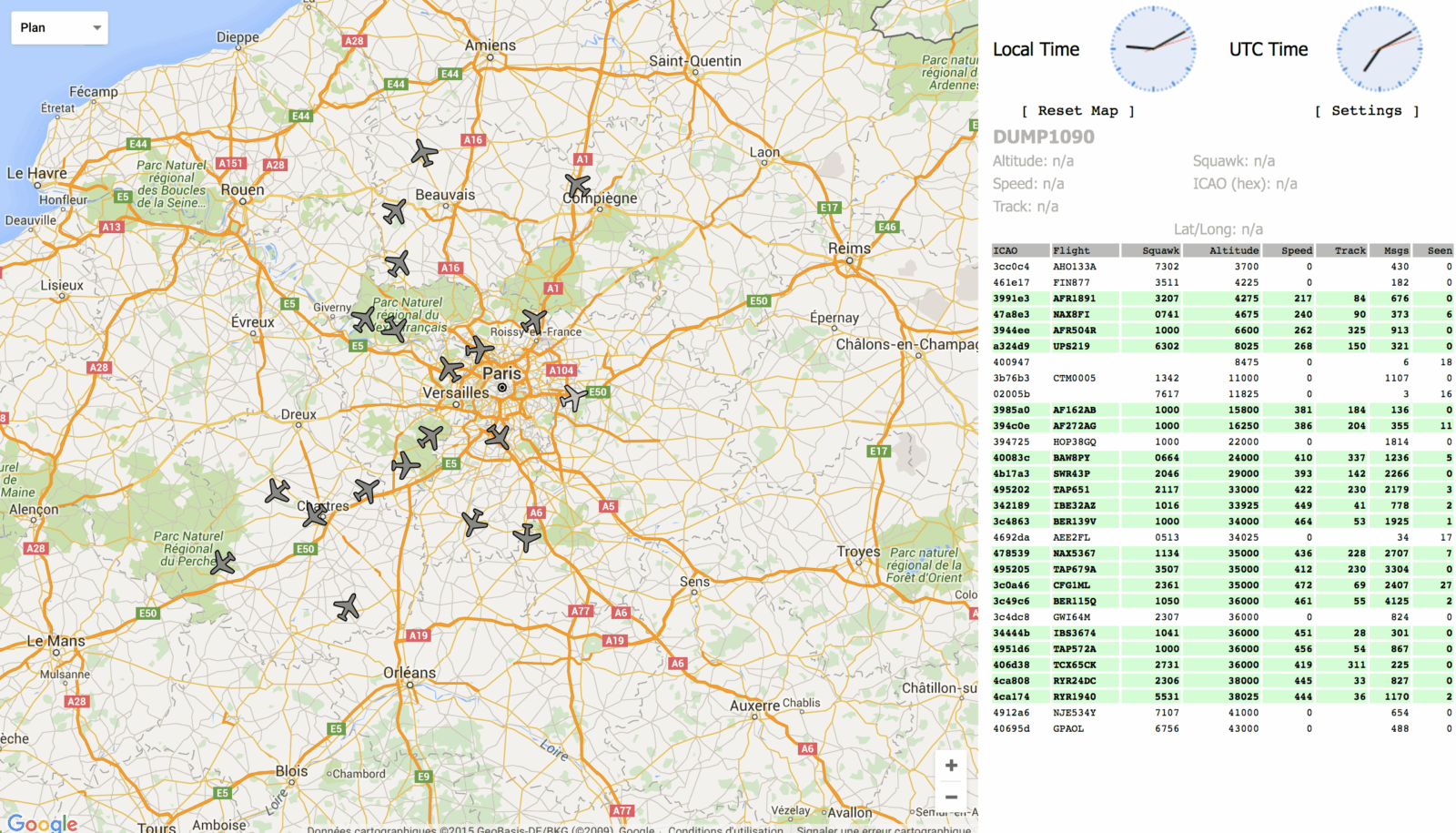Click the white plane icon beside the E50 label east of Paris
1456x833 pixels.
pos(573,398)
